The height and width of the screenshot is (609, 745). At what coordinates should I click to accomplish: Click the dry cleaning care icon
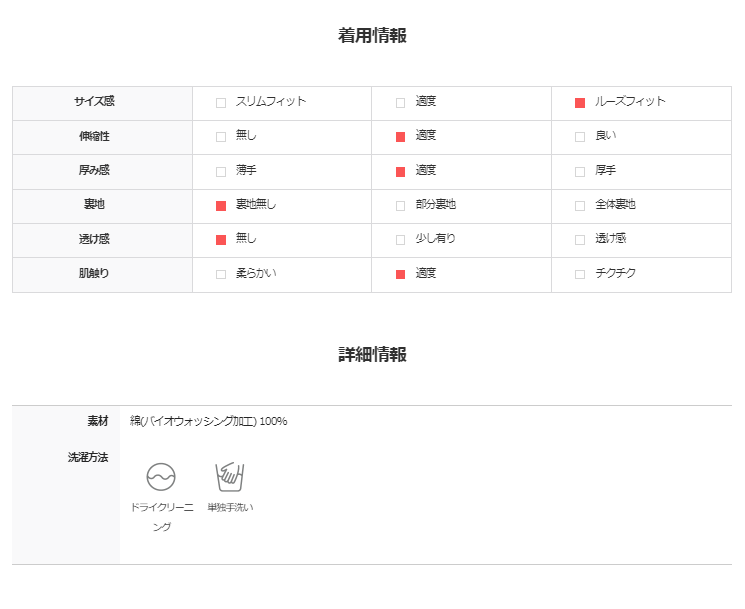(161, 477)
